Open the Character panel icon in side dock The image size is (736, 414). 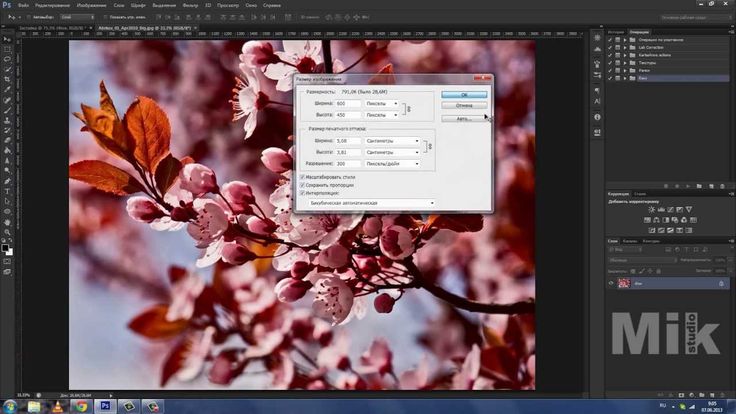point(597,101)
